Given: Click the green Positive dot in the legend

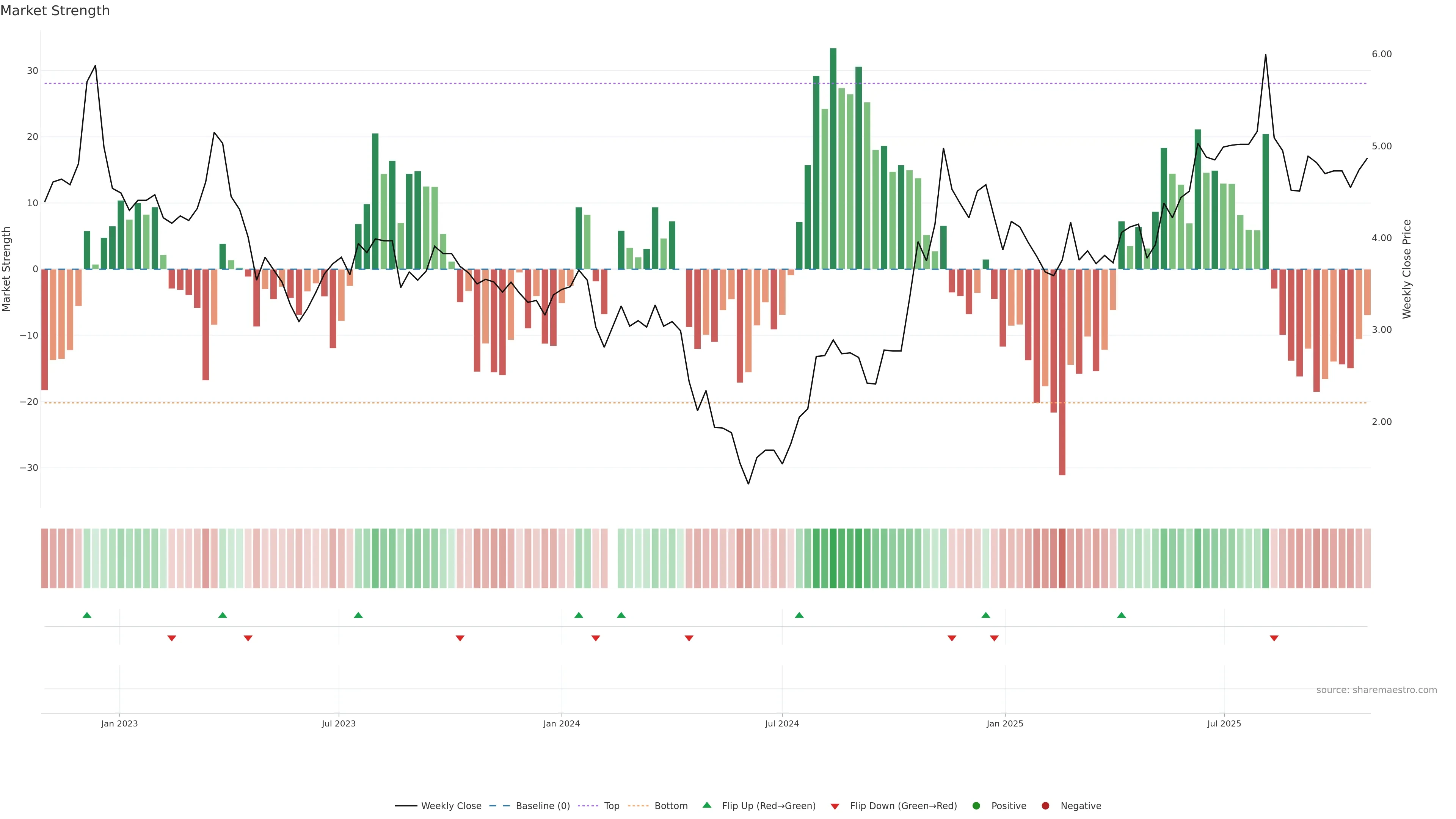Looking at the screenshot, I should [976, 805].
